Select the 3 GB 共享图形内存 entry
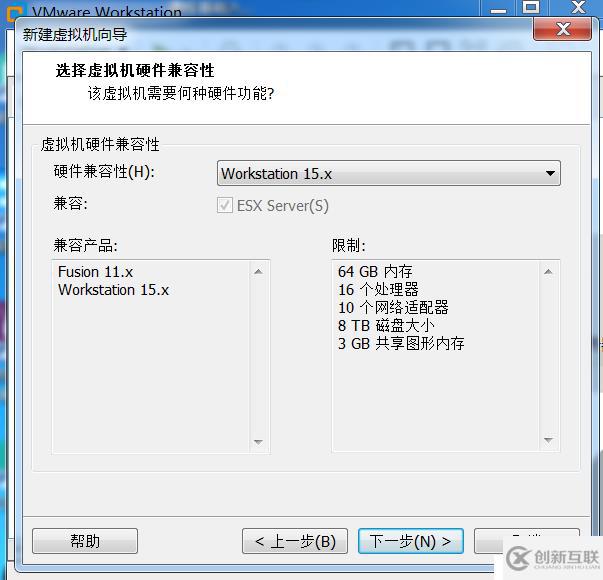 pyautogui.click(x=401, y=343)
